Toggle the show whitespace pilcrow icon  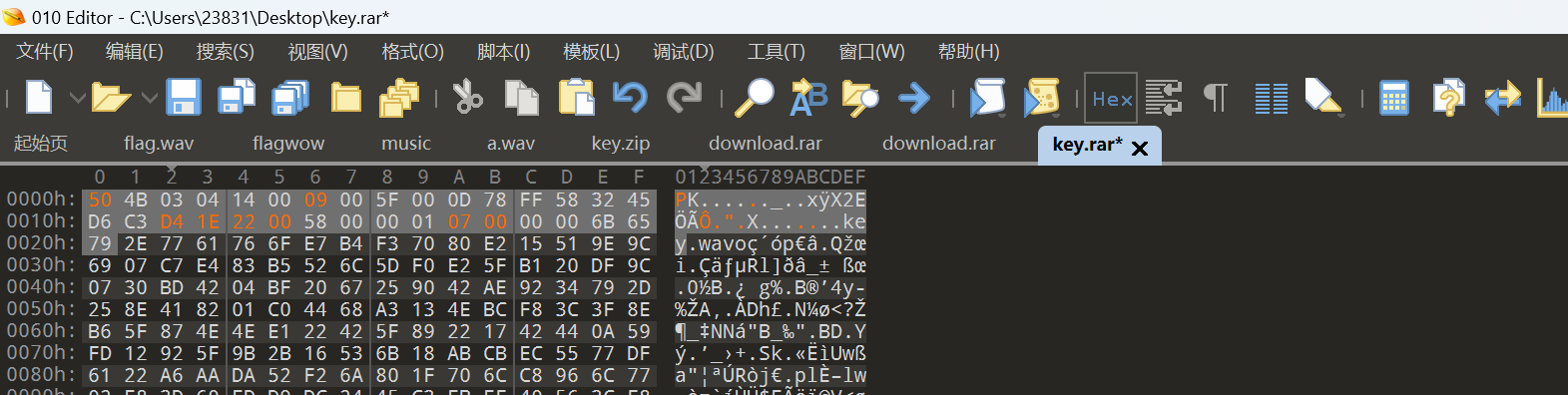(x=1216, y=98)
